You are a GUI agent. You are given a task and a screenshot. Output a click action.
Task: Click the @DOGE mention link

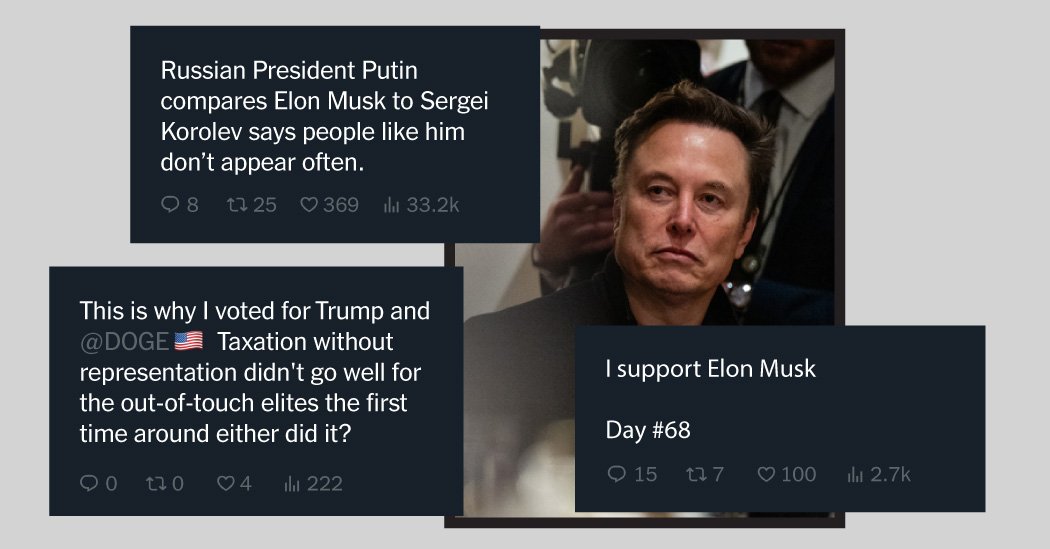point(123,341)
